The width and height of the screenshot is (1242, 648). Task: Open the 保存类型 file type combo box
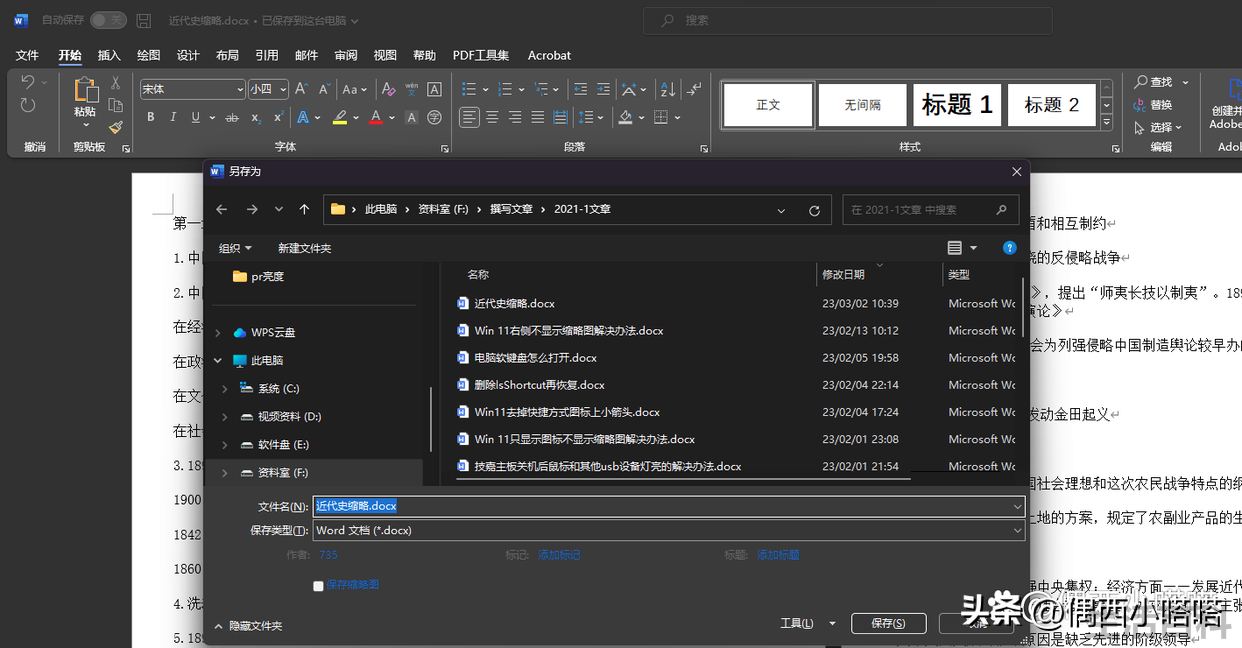(669, 530)
